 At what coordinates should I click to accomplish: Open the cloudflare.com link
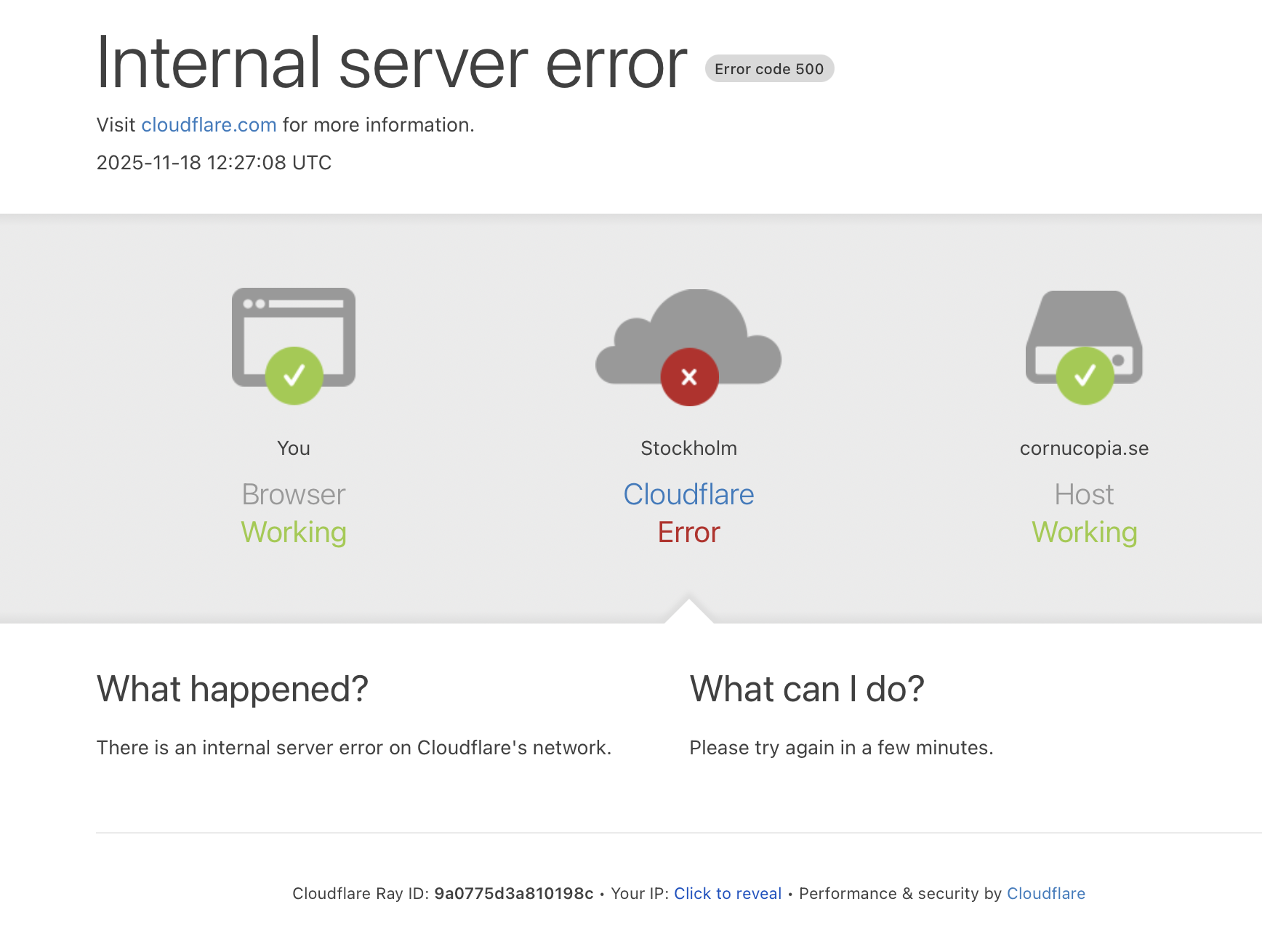point(209,125)
